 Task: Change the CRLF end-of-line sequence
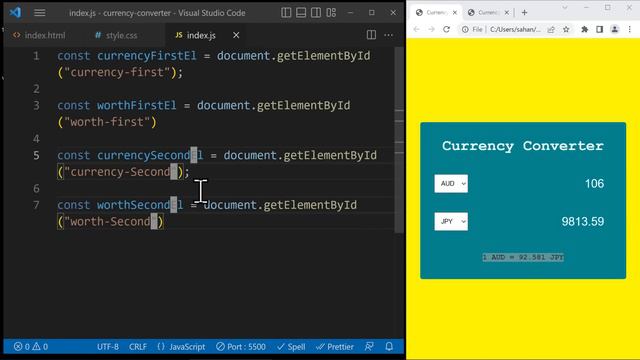click(138, 347)
